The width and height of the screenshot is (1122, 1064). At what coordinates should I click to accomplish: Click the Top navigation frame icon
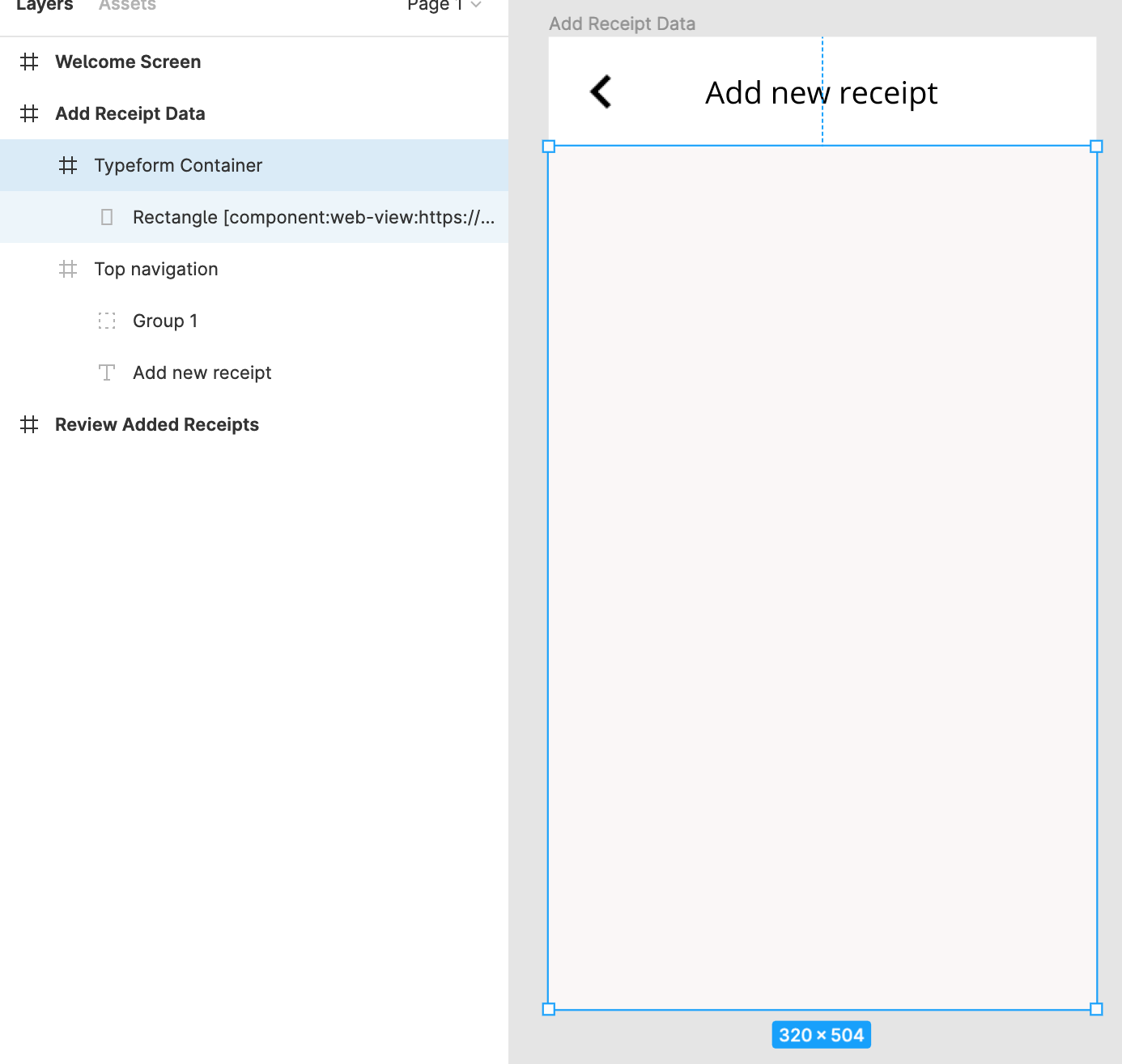[68, 269]
